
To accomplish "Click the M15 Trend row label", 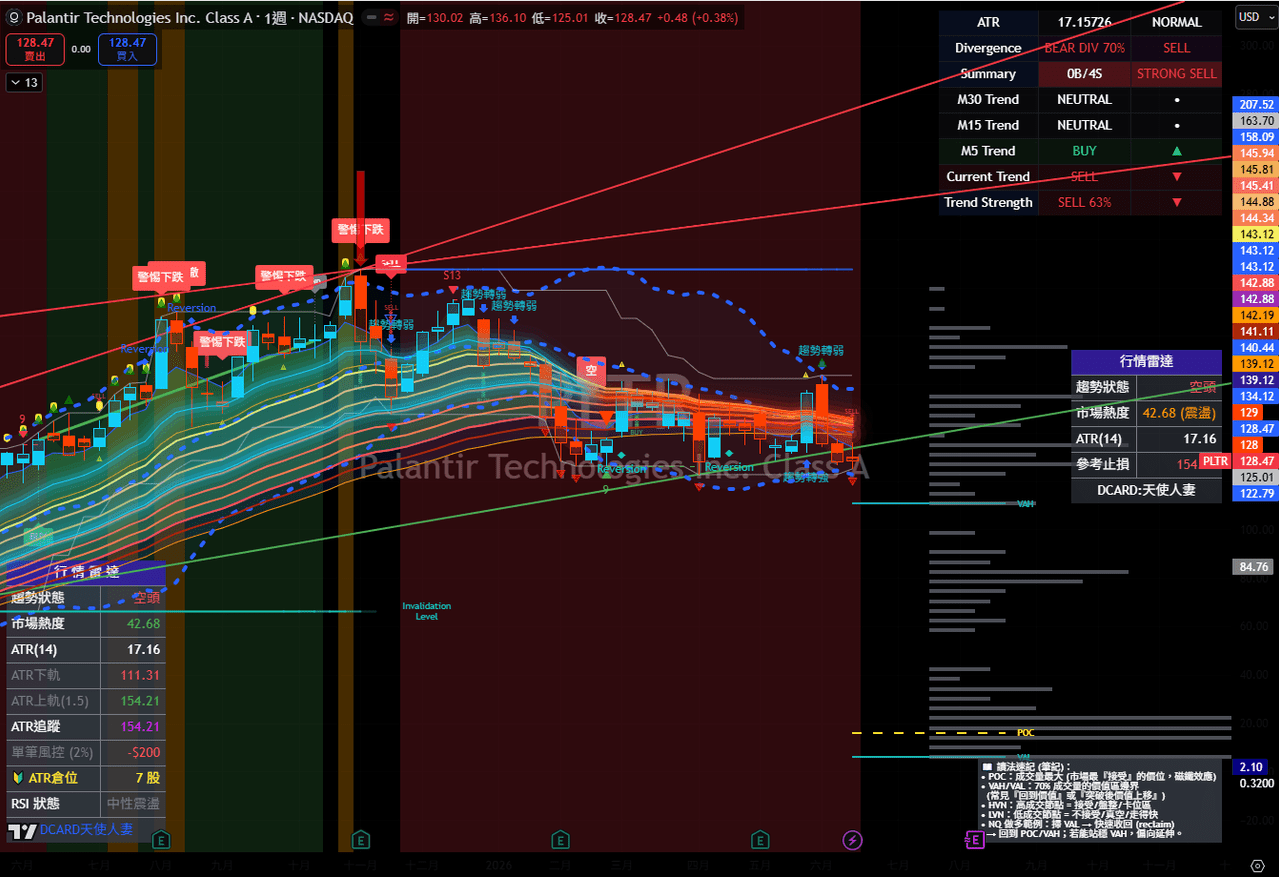I will coord(988,125).
